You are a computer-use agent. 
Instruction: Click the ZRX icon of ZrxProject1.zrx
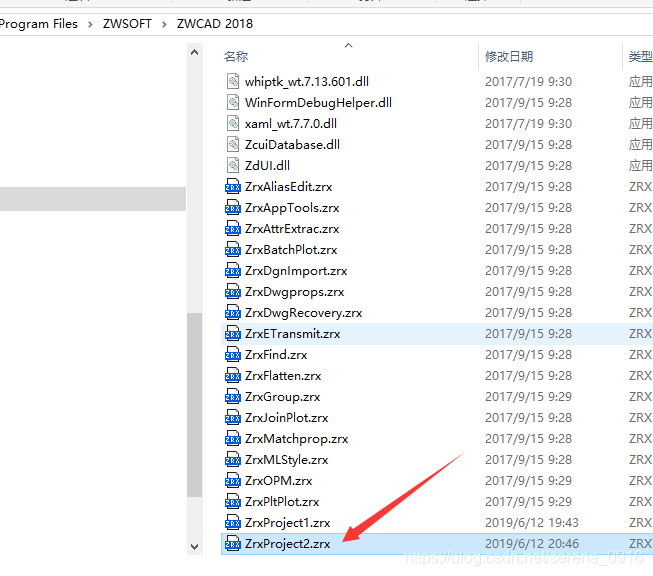[233, 522]
